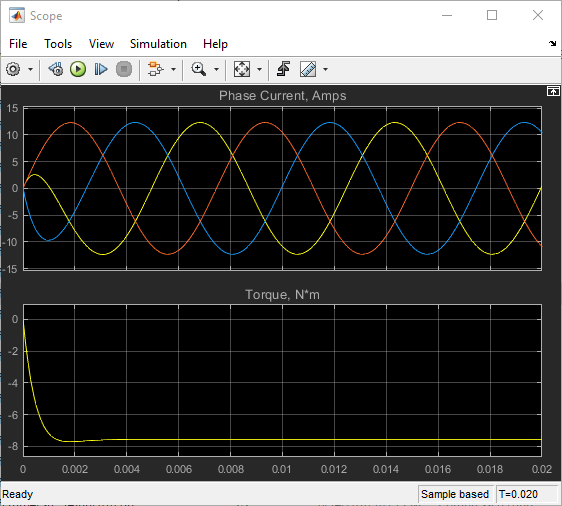
Task: Click the Step Forward button
Action: pyautogui.click(x=101, y=69)
